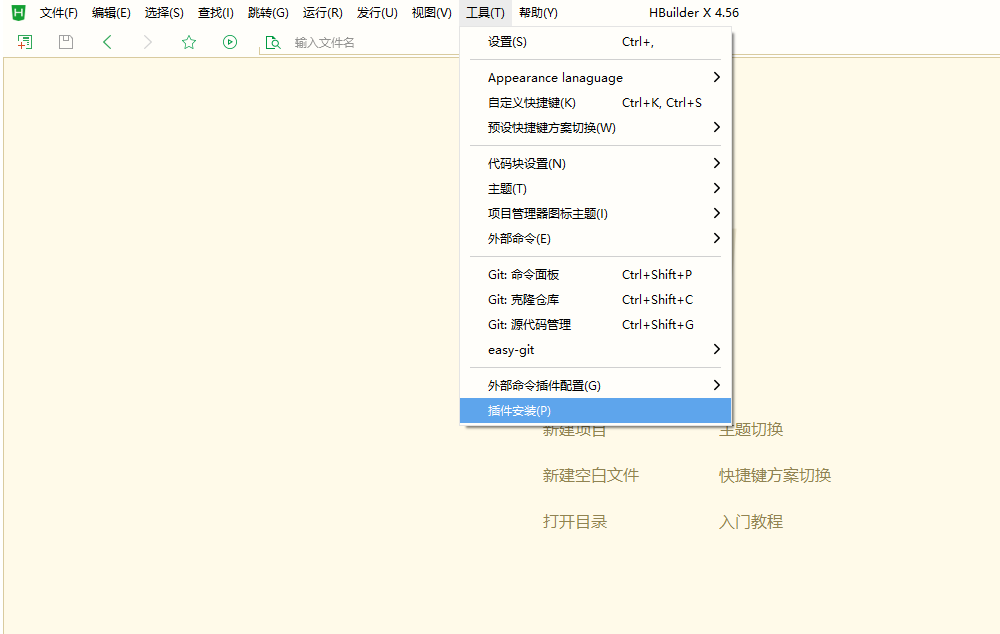Open the 帮助(Y) menu
This screenshot has width=1000, height=634.
point(538,13)
